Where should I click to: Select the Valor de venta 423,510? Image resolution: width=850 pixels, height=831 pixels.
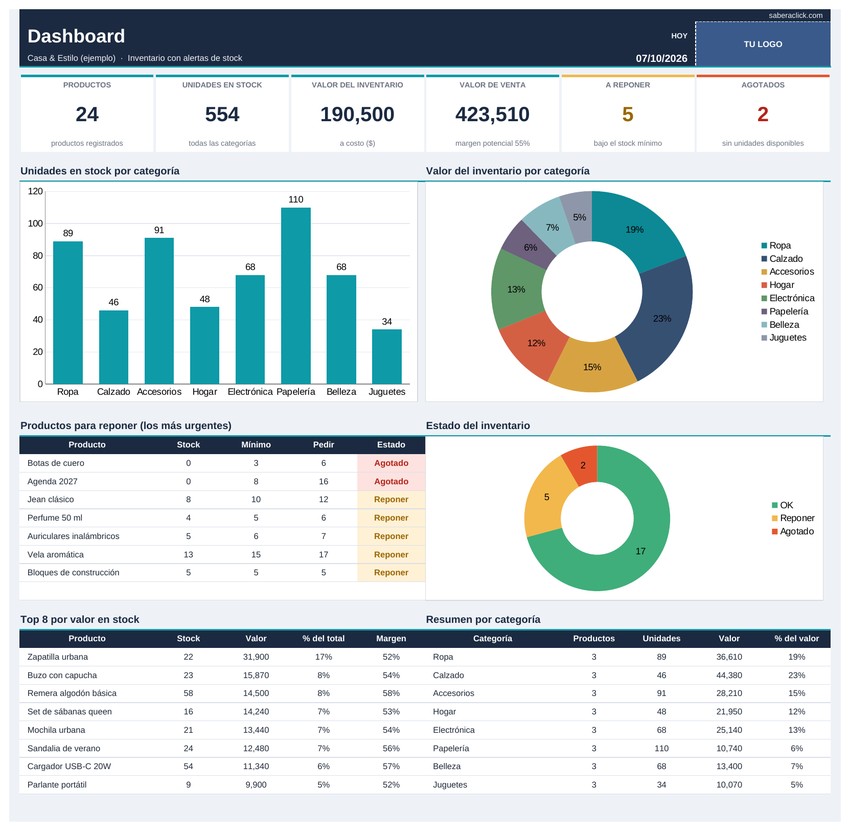pos(492,114)
